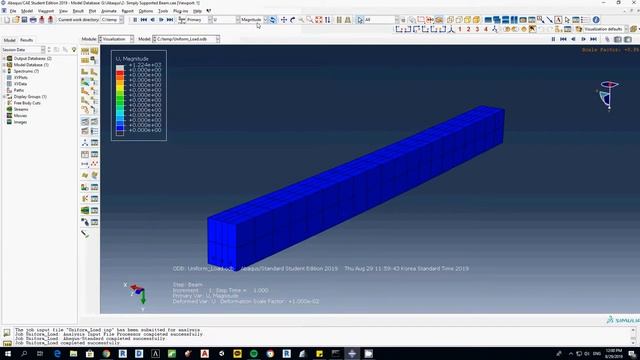Select XYData in the results tree
The width and height of the screenshot is (640, 360).
(x=20, y=84)
